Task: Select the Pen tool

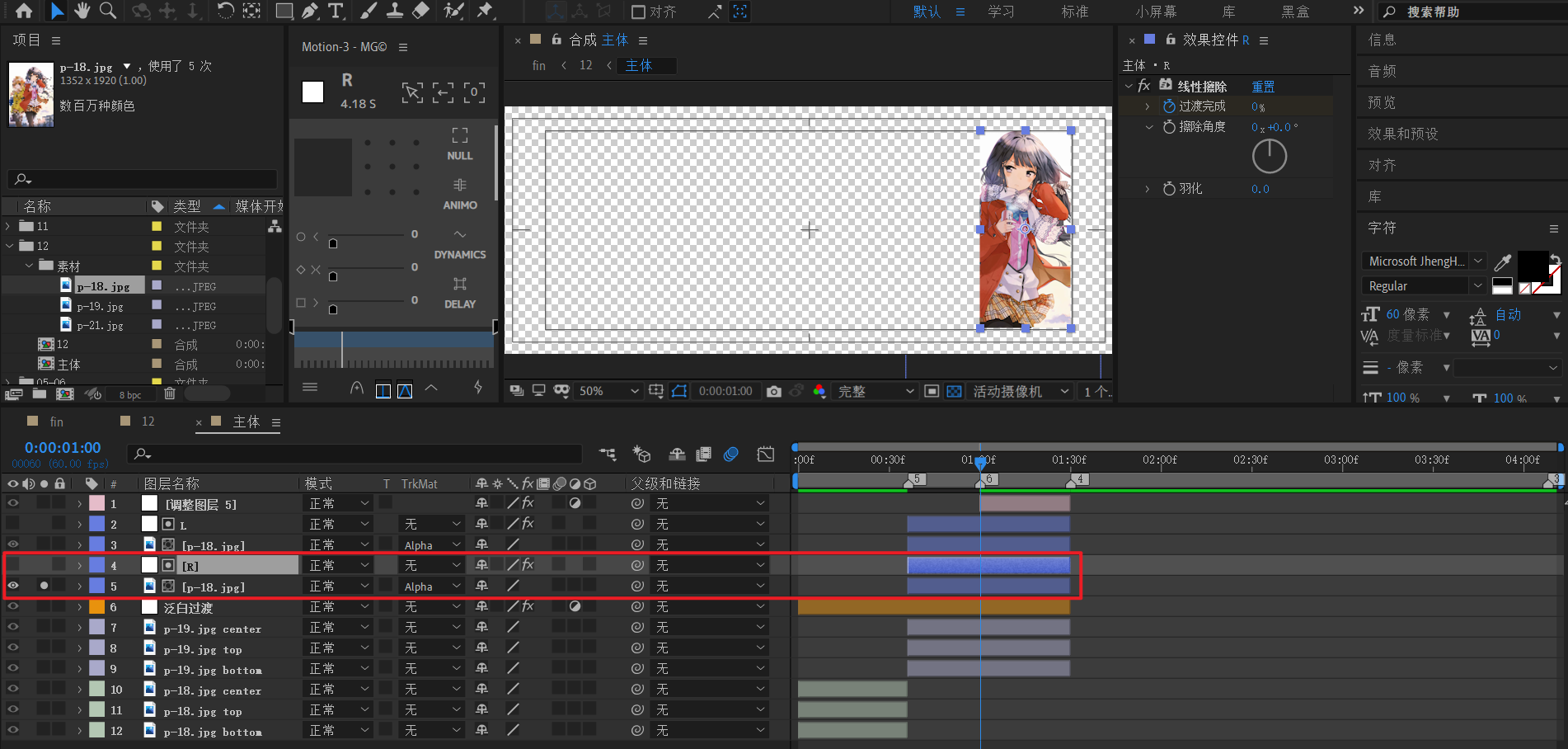Action: tap(310, 11)
